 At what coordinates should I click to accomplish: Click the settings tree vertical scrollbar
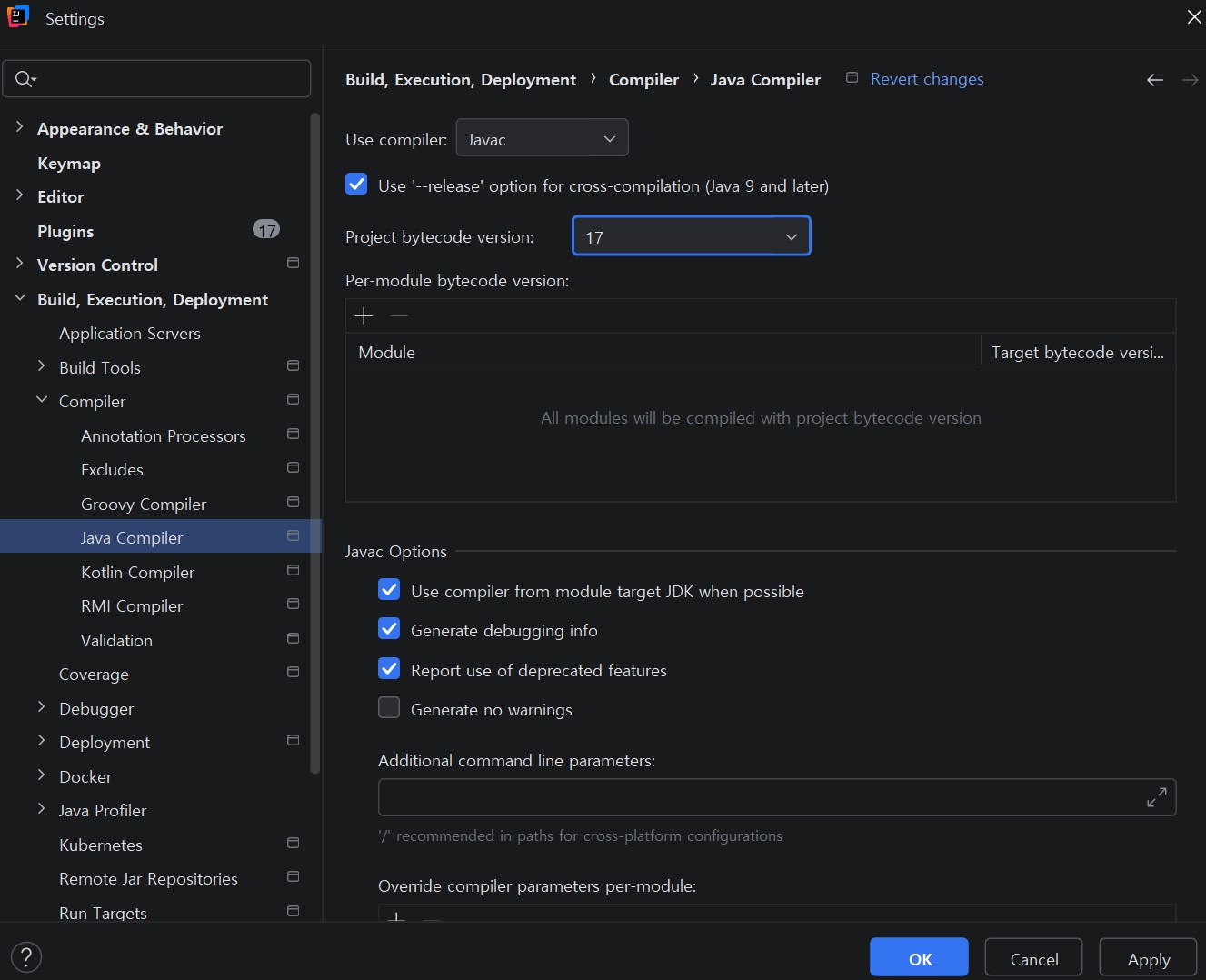pos(315,444)
